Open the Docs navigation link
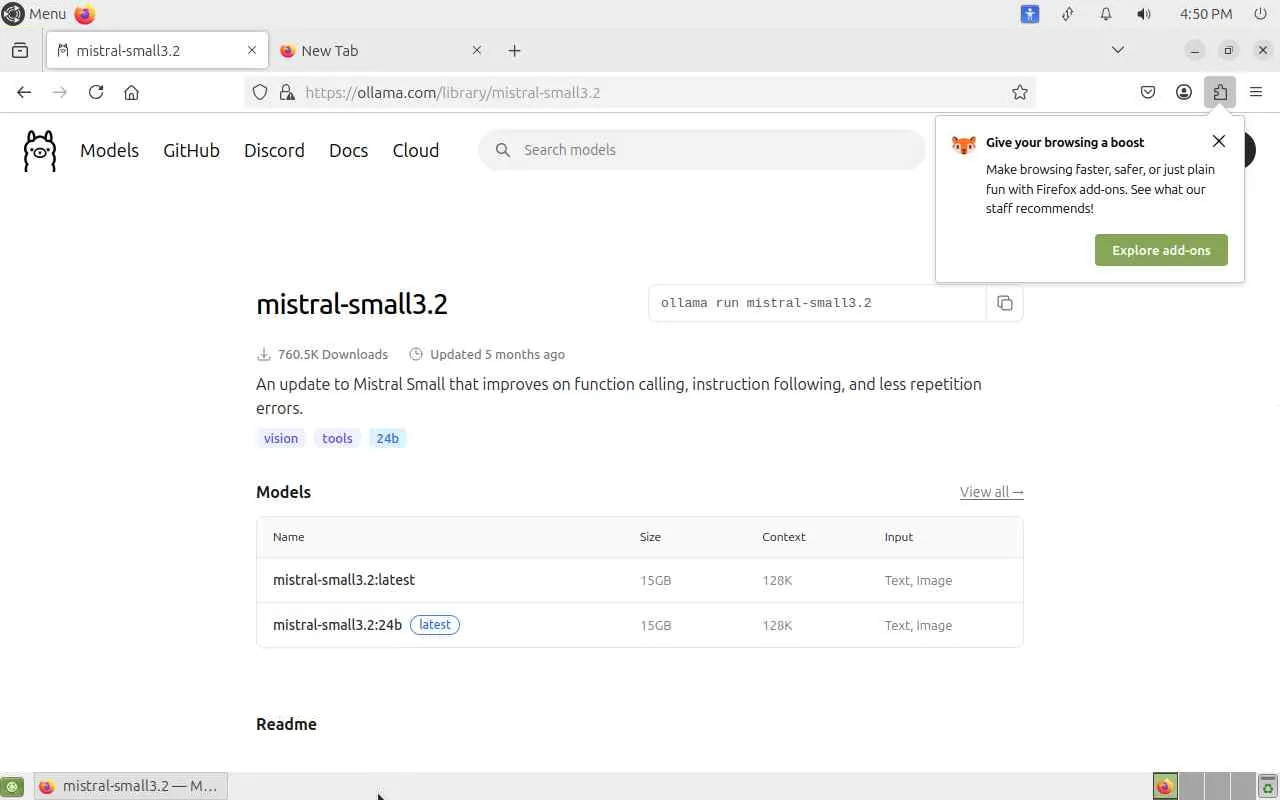 (348, 150)
